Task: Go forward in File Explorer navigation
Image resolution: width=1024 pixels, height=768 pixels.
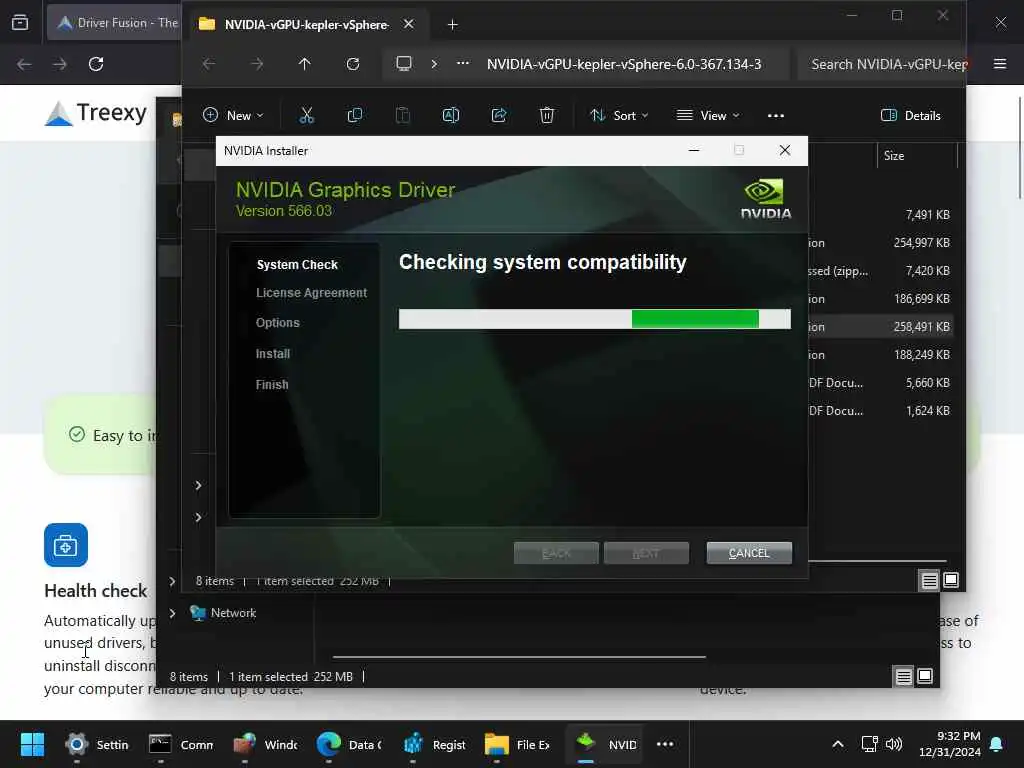Action: [257, 64]
